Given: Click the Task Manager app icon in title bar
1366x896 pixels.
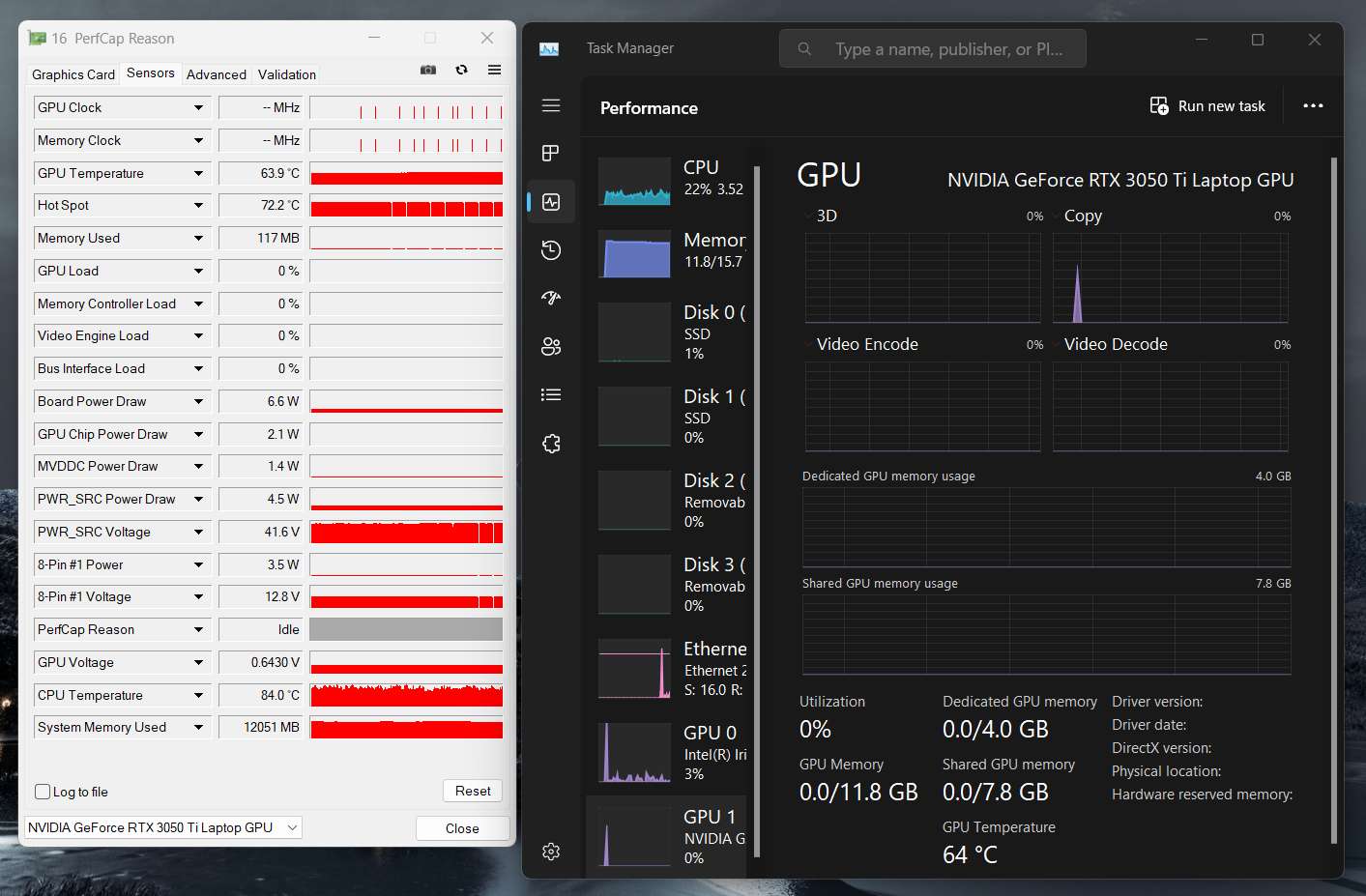Looking at the screenshot, I should (x=549, y=48).
